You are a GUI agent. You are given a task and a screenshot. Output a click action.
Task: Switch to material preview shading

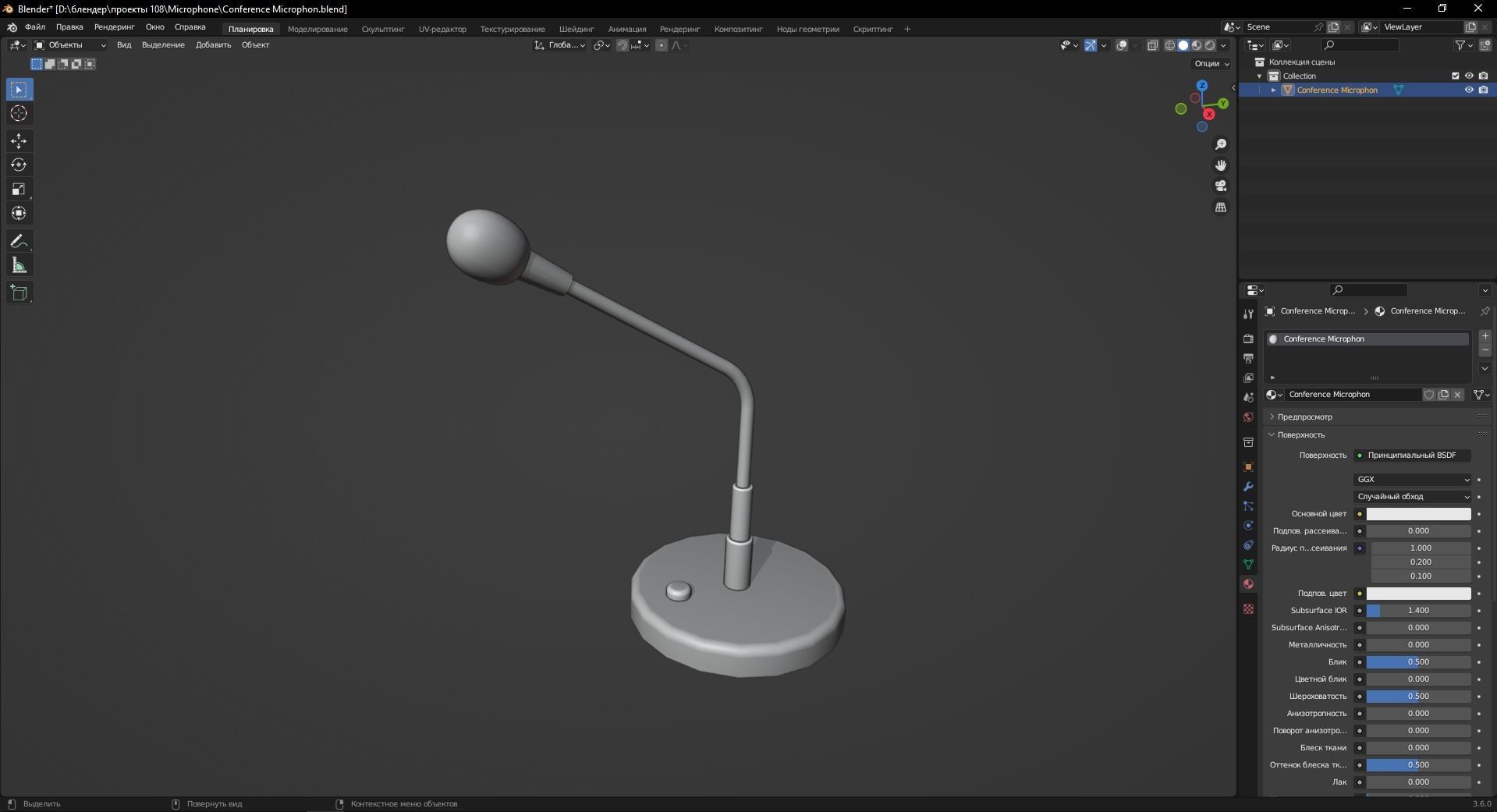click(x=1197, y=45)
